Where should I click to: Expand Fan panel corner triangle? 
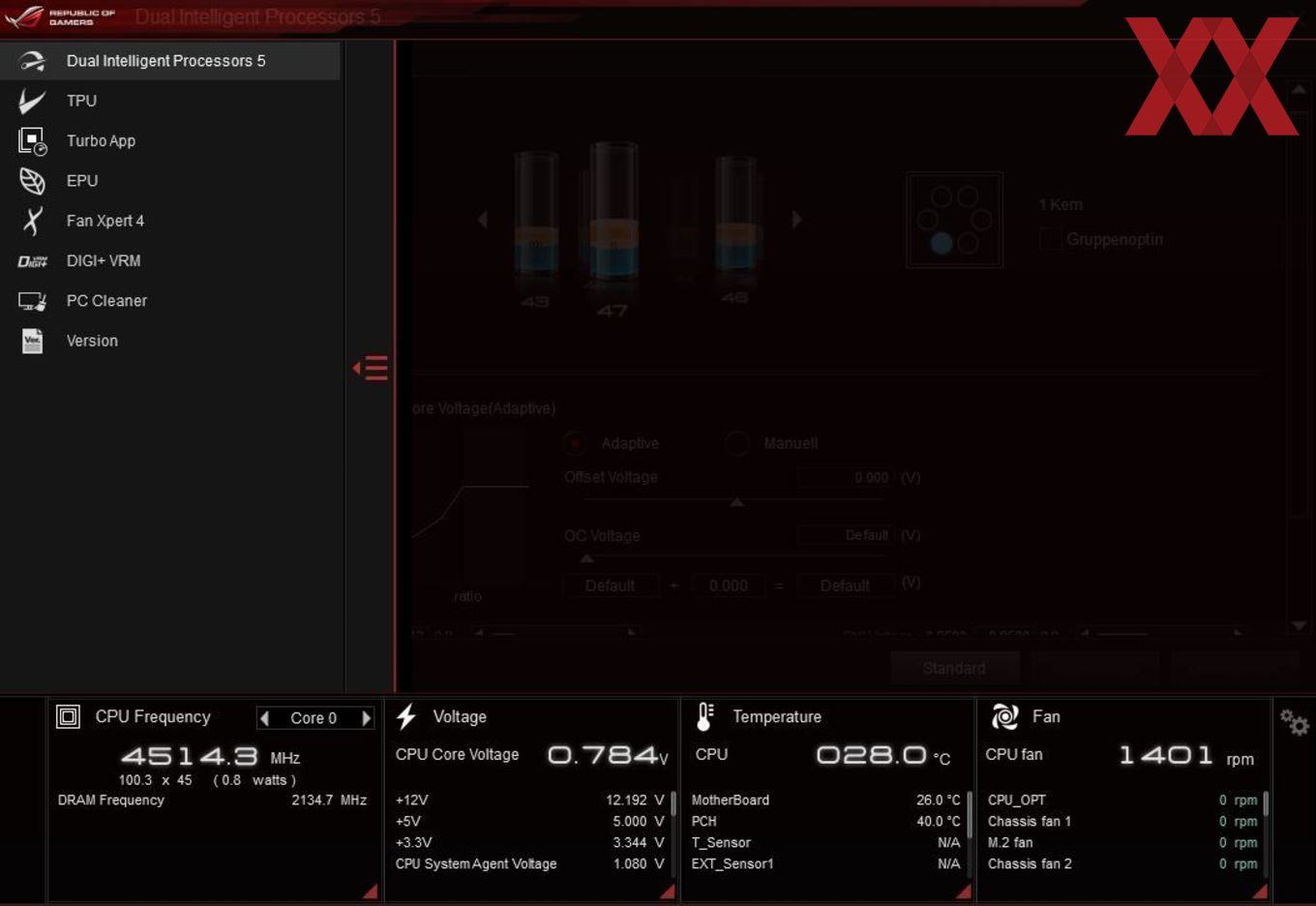pos(1260,891)
